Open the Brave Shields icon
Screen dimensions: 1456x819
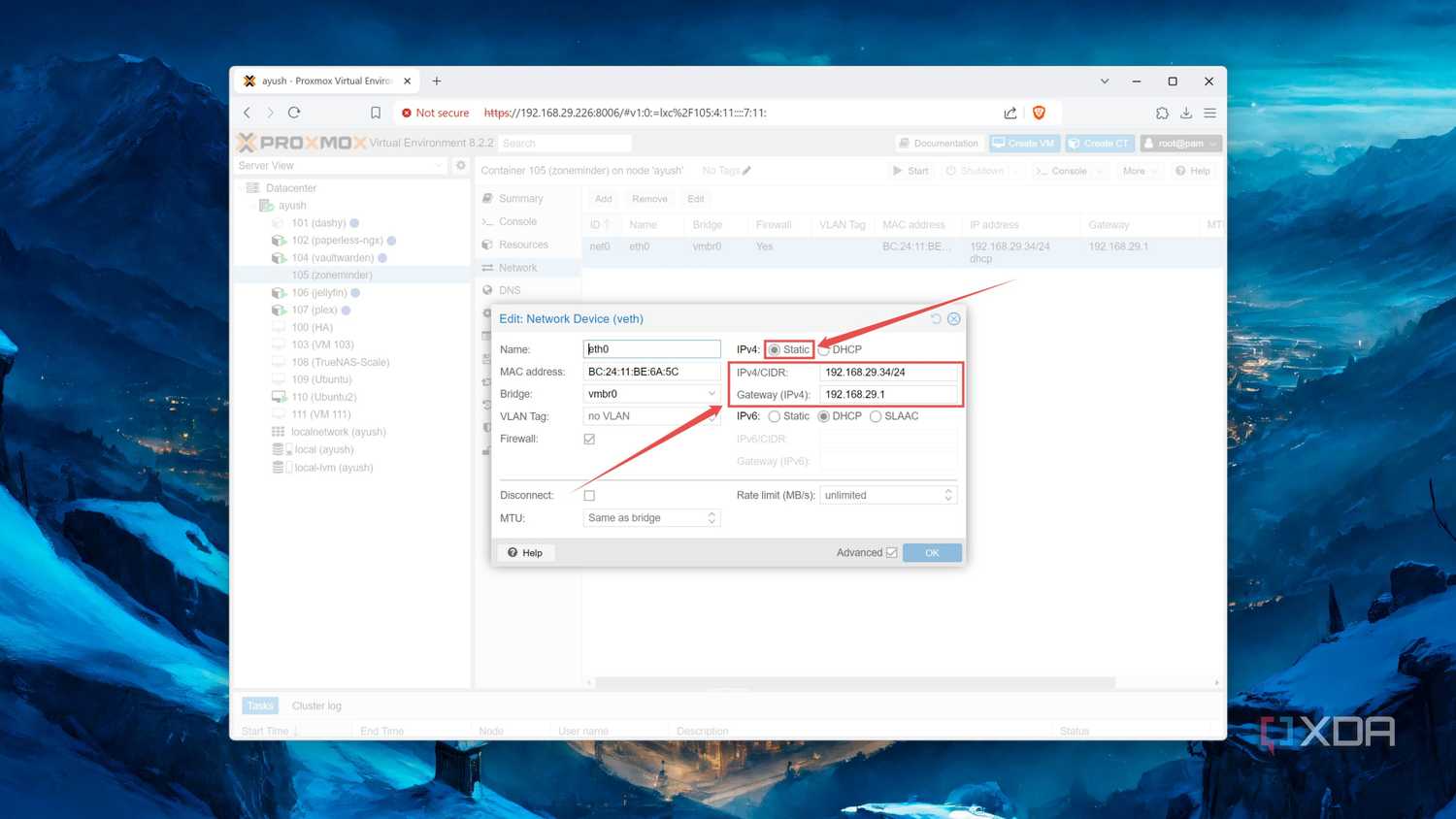[x=1039, y=113]
